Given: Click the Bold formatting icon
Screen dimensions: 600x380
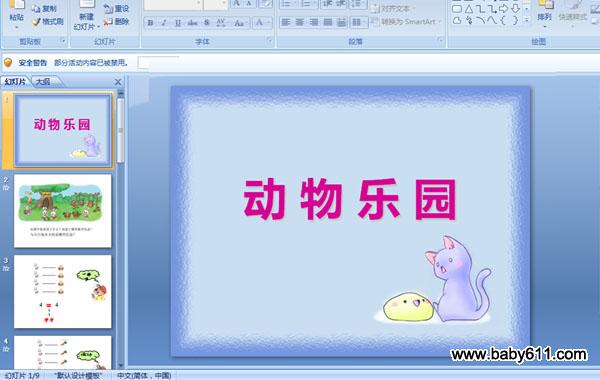Looking at the screenshot, I should pyautogui.click(x=150, y=23).
